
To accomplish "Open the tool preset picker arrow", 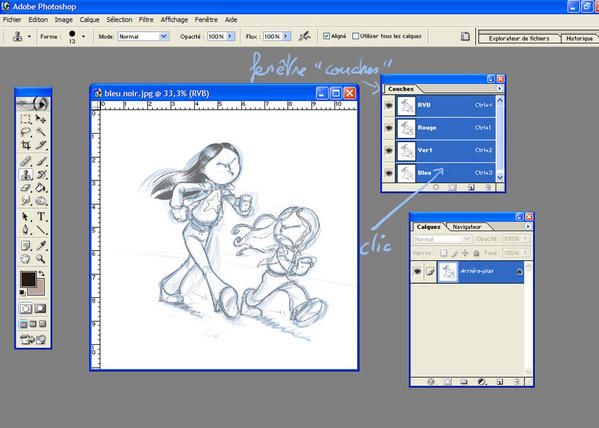I will pos(29,37).
